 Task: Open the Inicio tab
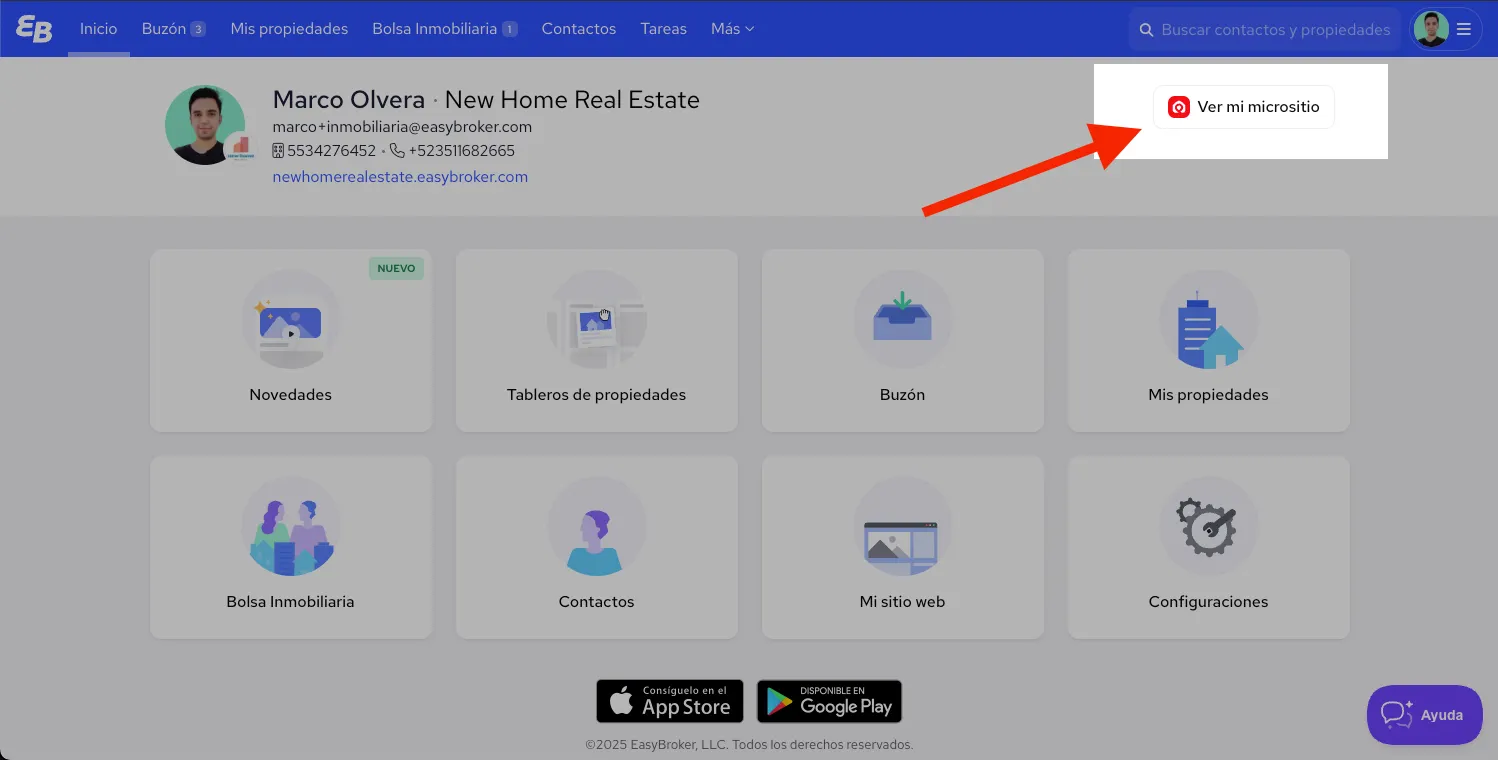[x=99, y=29]
